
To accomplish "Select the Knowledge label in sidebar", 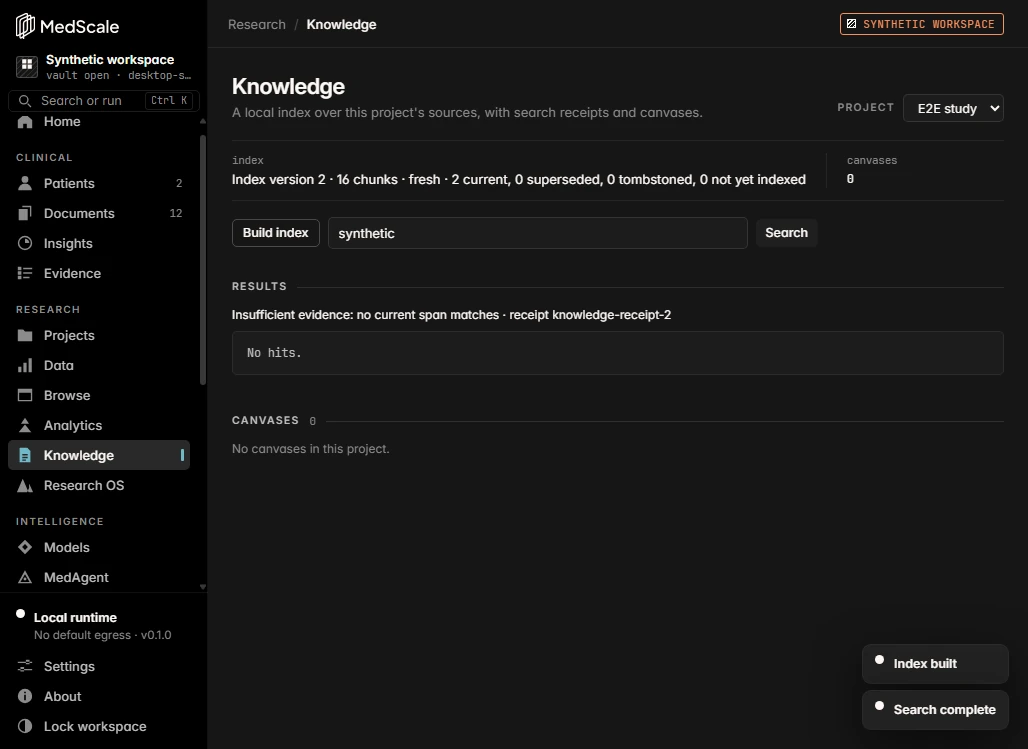I will (x=79, y=455).
